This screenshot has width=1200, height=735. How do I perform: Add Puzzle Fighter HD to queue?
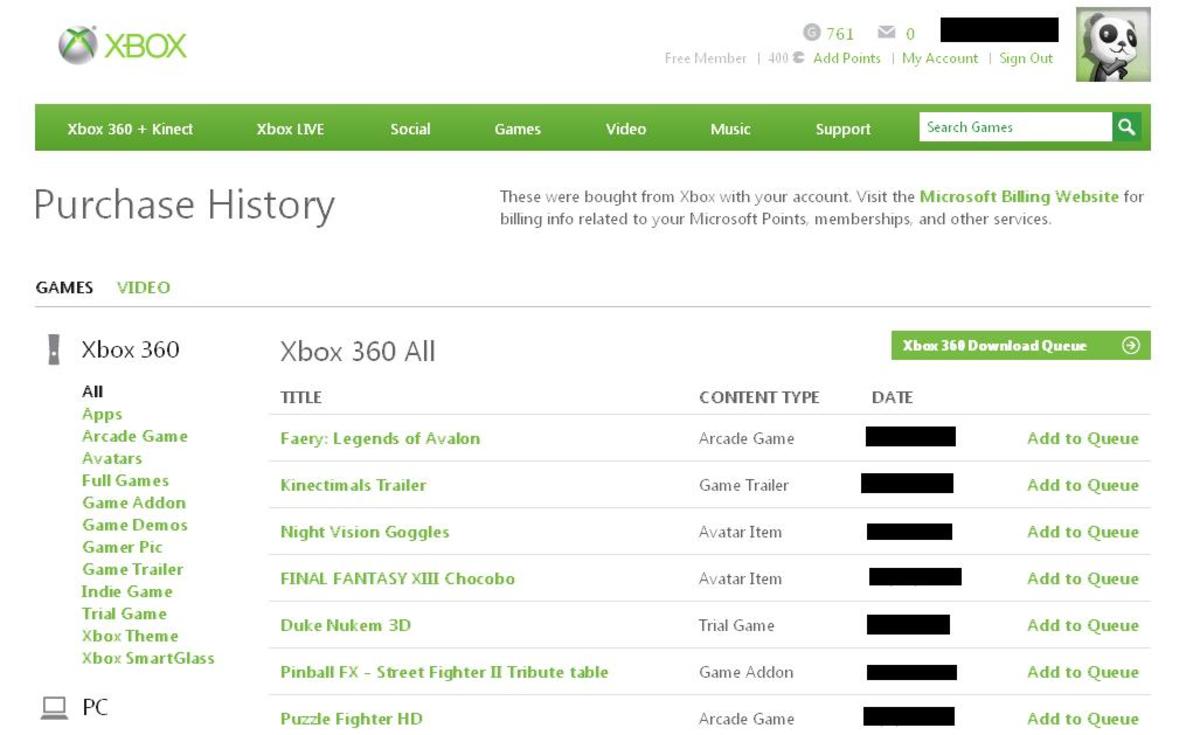[1083, 718]
